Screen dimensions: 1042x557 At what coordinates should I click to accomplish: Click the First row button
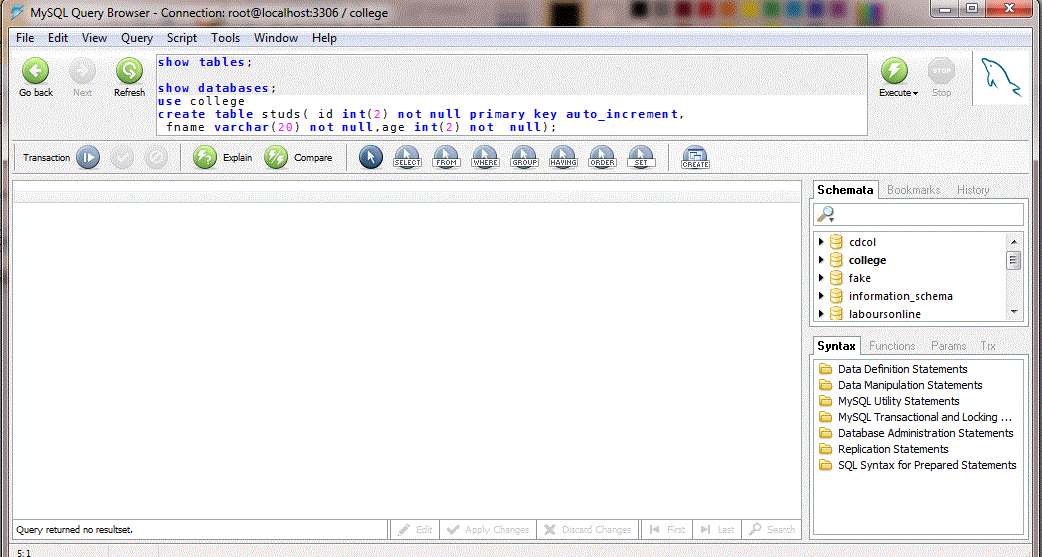tap(667, 530)
